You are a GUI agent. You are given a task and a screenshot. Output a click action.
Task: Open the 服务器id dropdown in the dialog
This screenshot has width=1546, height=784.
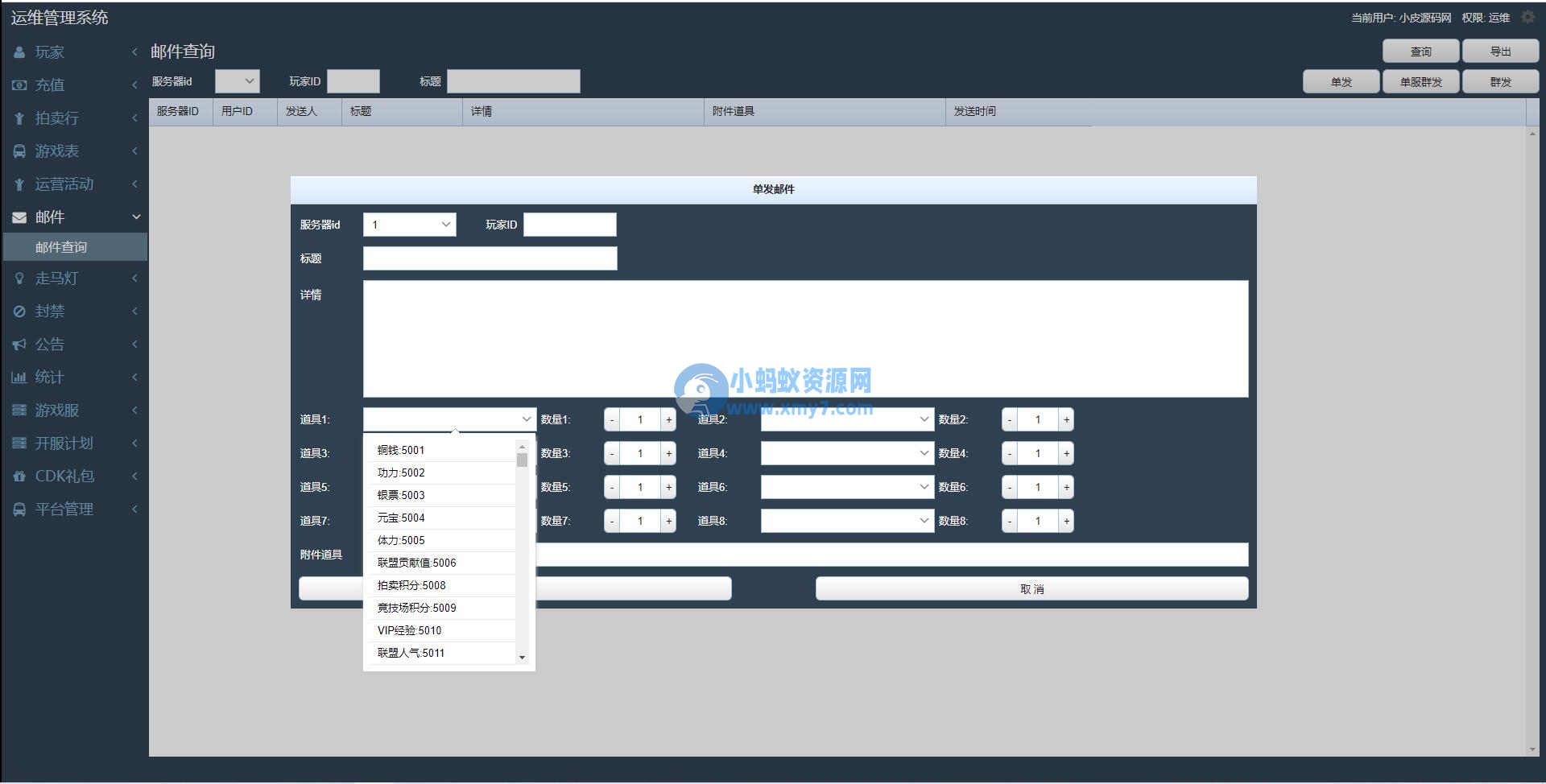410,225
